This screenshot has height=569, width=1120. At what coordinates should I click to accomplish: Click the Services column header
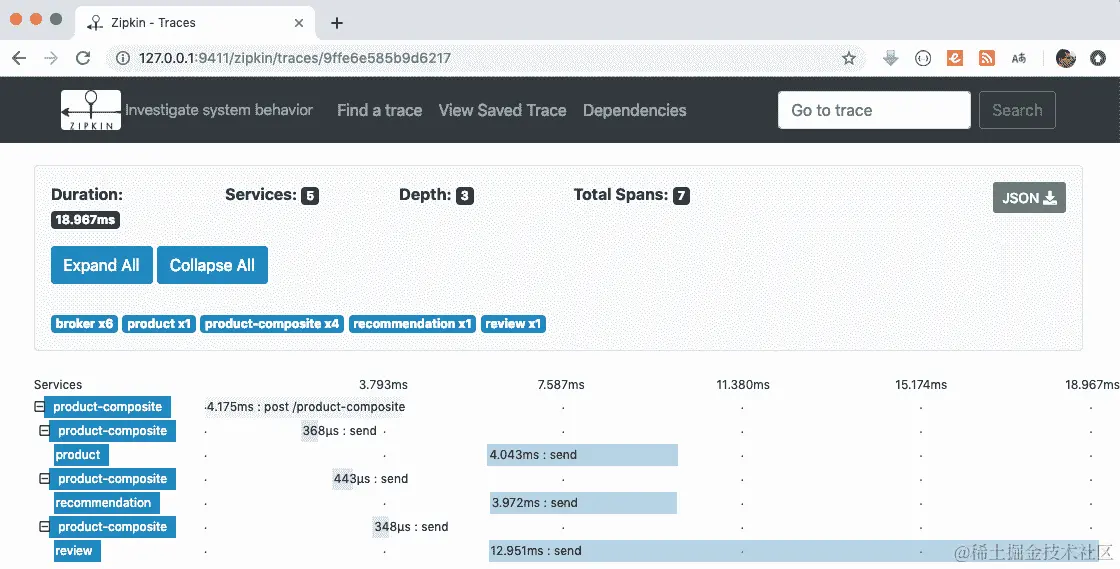[x=58, y=385]
